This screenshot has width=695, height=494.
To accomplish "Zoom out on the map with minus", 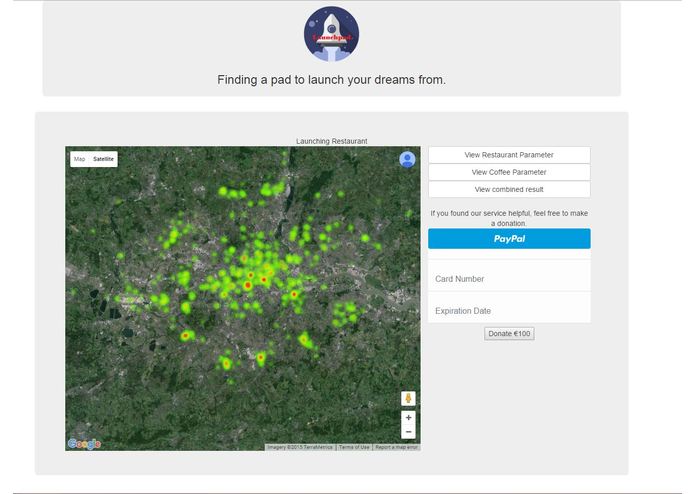I will click(408, 432).
